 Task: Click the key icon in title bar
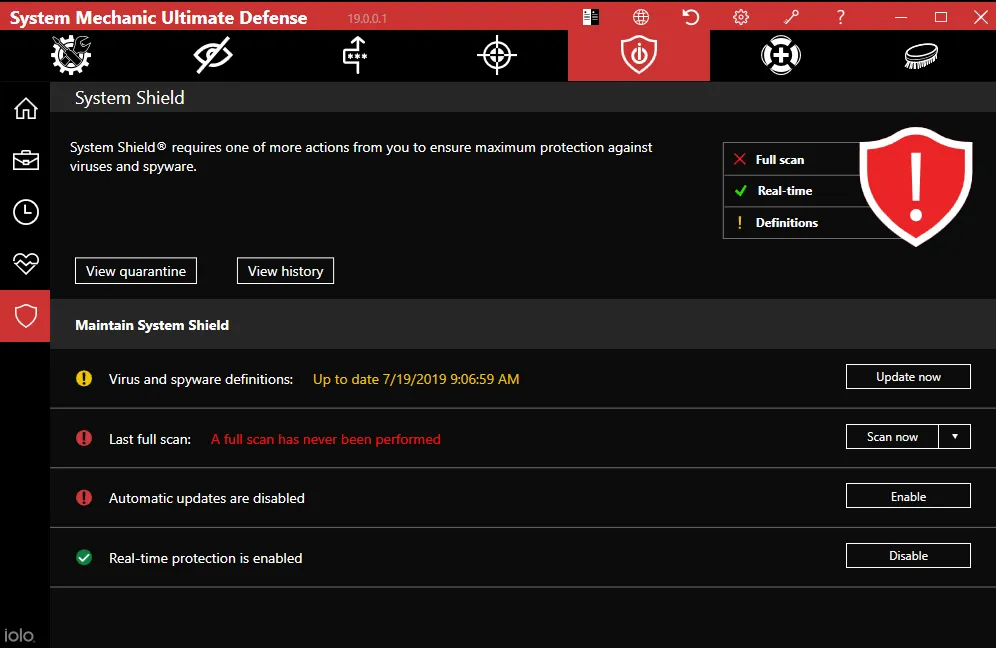pos(791,17)
